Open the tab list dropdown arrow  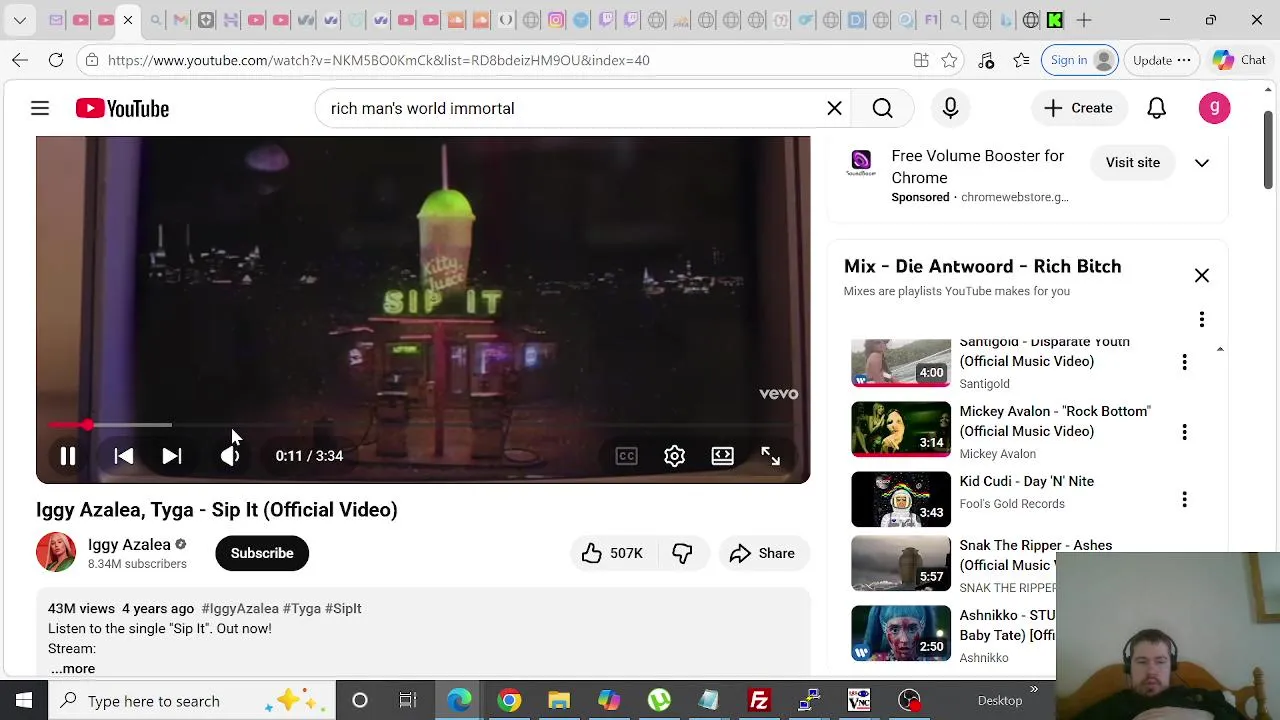20,20
